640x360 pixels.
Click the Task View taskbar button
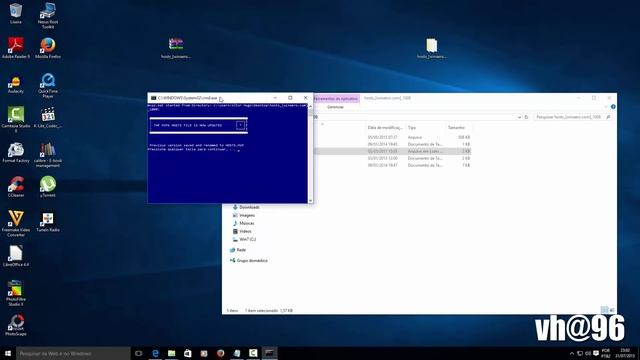coord(139,353)
